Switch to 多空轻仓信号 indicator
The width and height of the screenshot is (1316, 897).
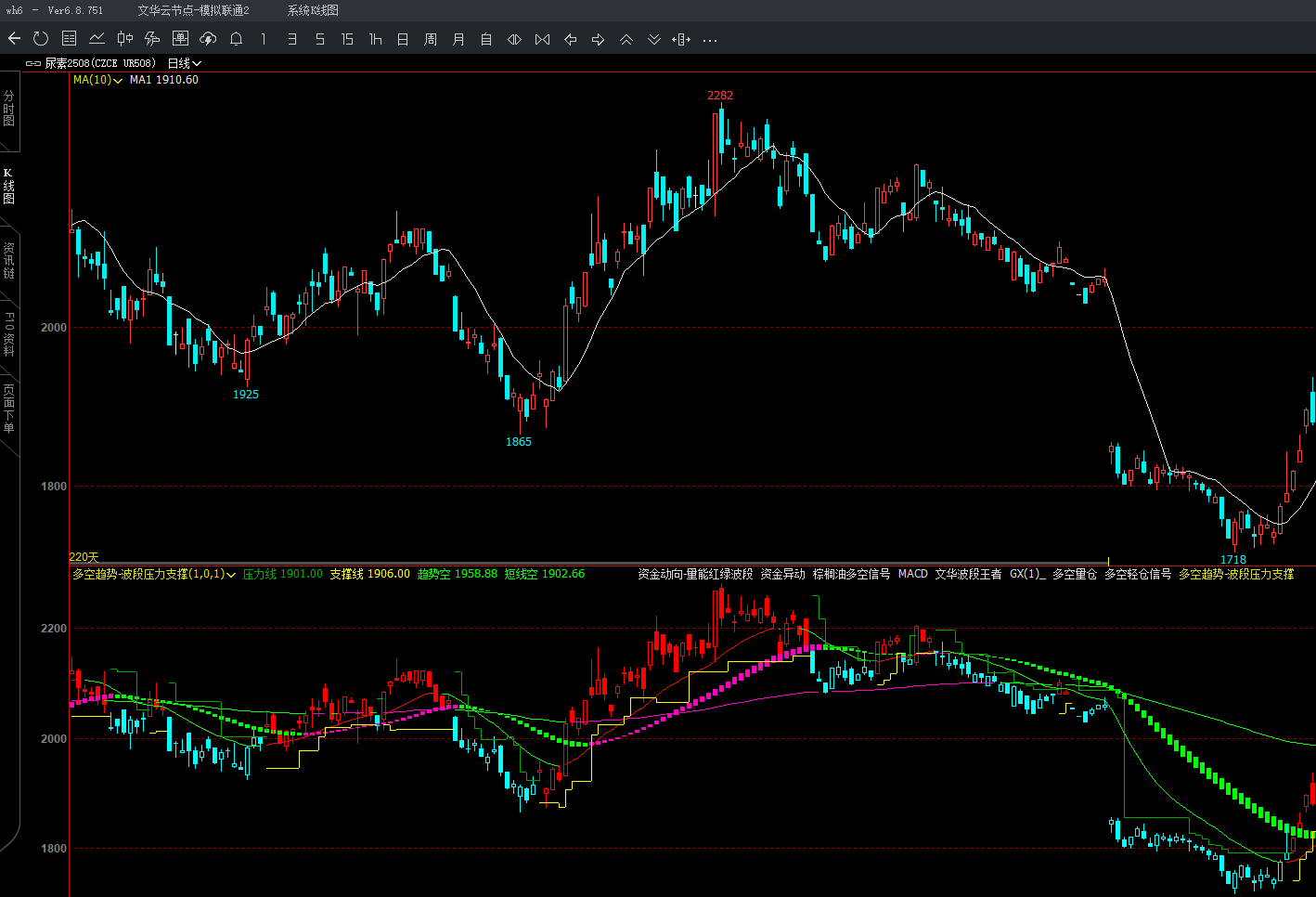[x=1138, y=574]
